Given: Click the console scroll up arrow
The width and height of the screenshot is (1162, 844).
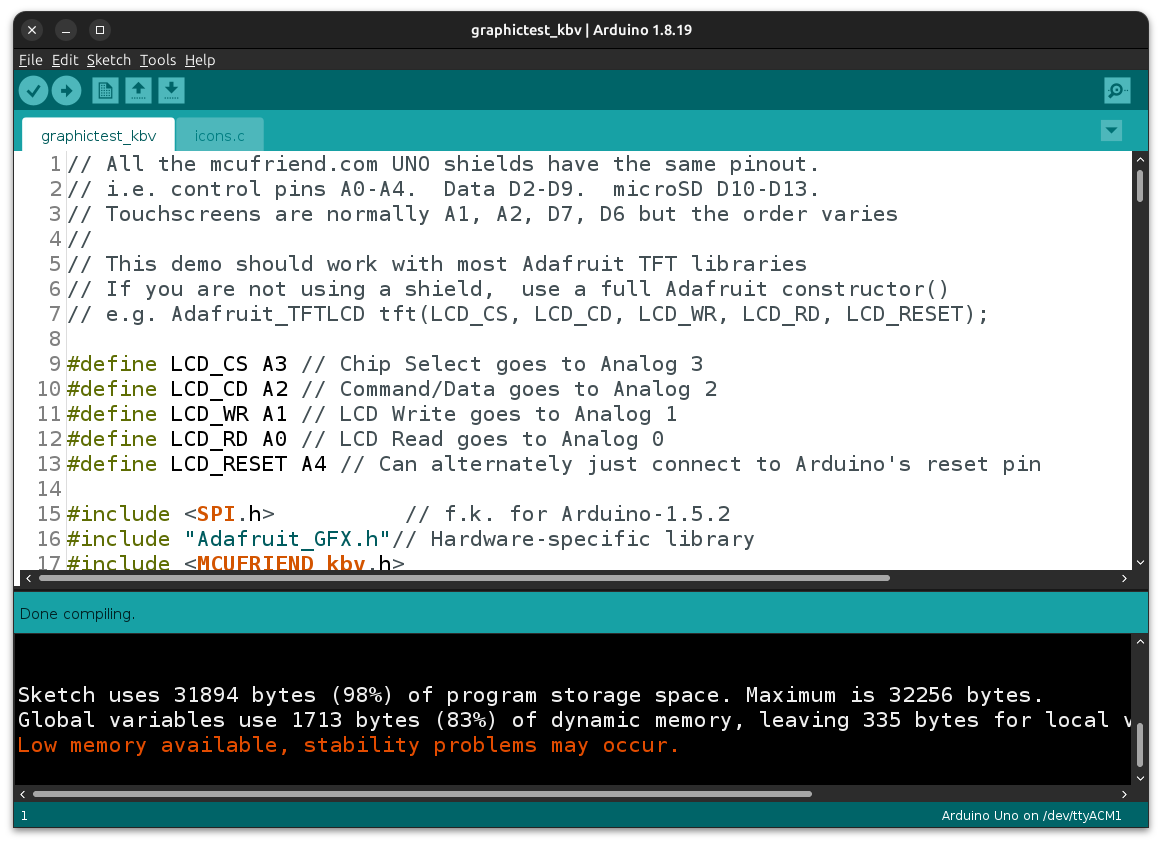Looking at the screenshot, I should (1140, 642).
